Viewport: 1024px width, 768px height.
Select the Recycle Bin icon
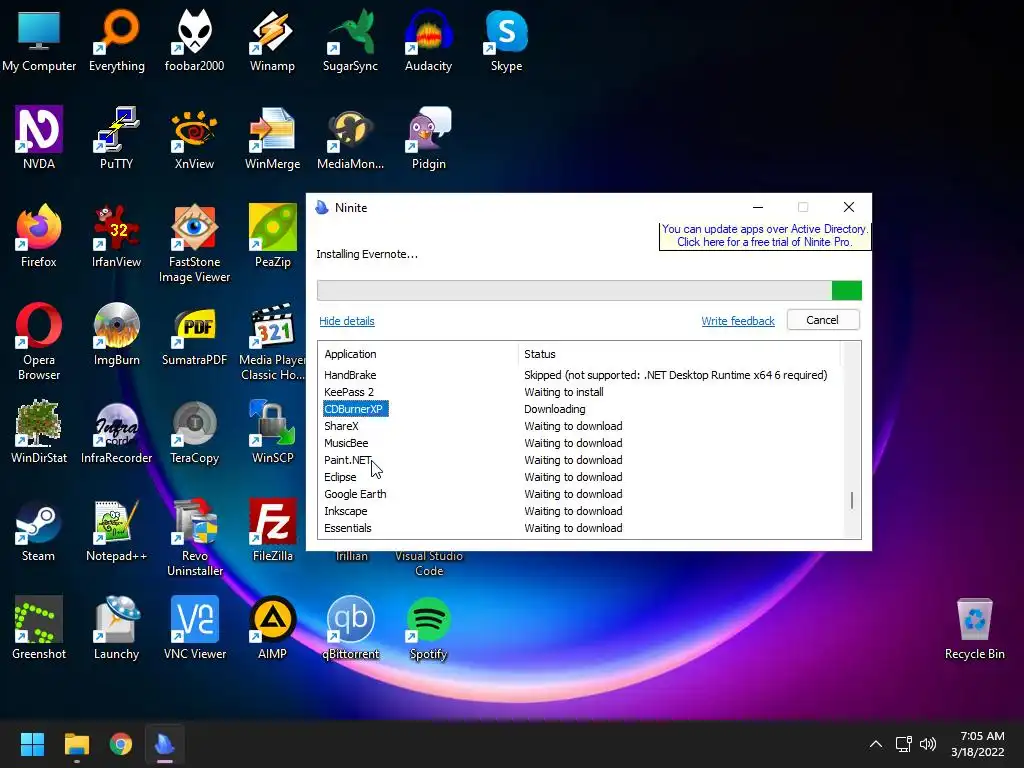(x=974, y=628)
